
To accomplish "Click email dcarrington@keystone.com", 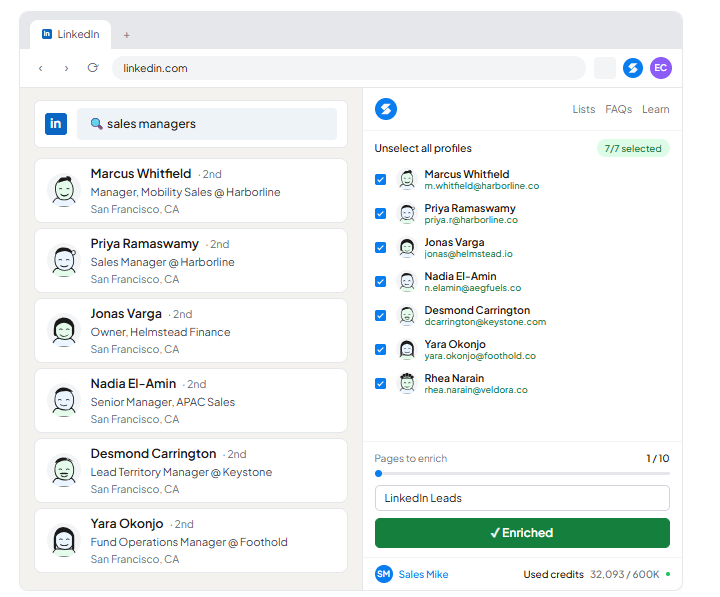I will tap(485, 322).
